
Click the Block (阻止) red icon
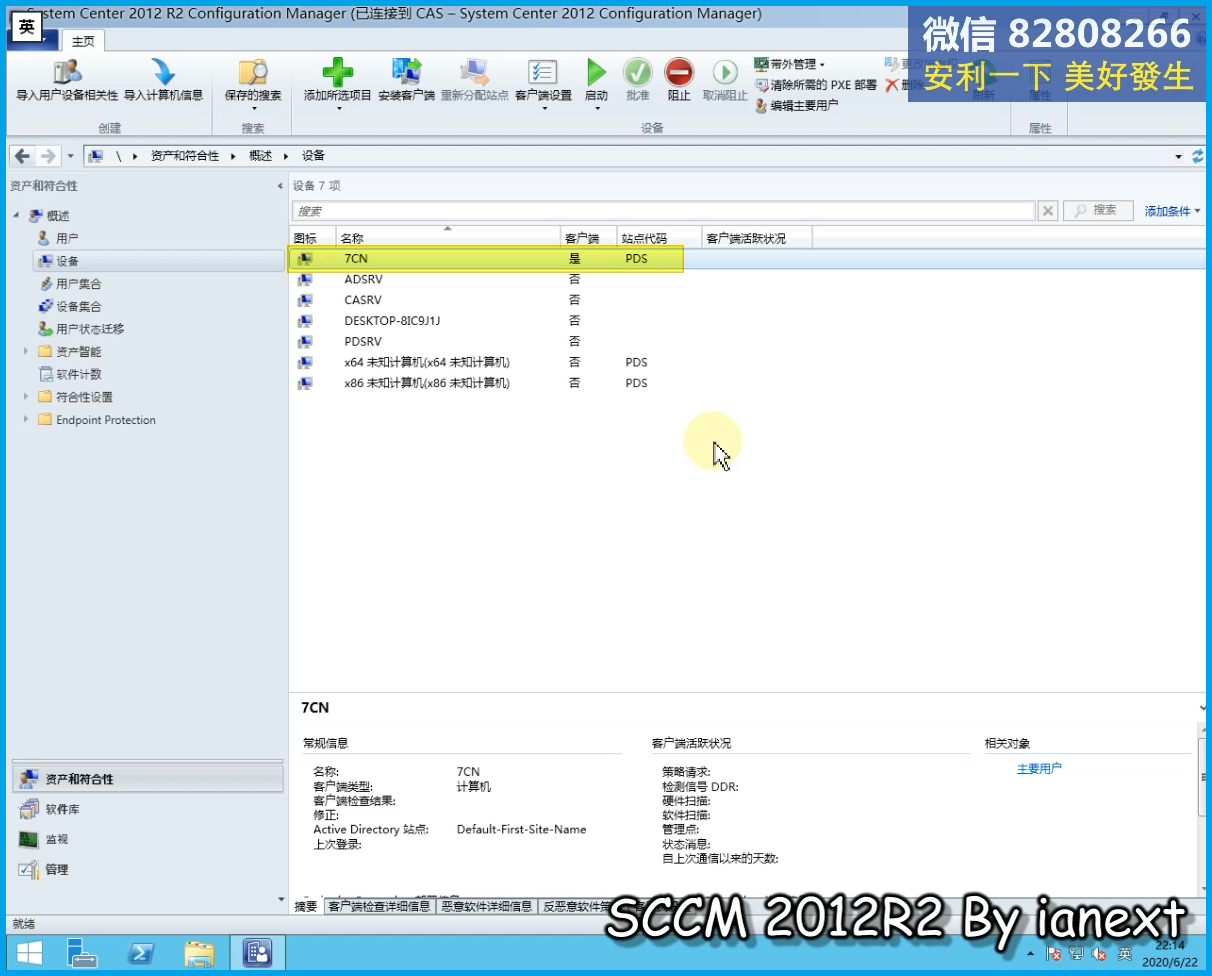point(679,81)
